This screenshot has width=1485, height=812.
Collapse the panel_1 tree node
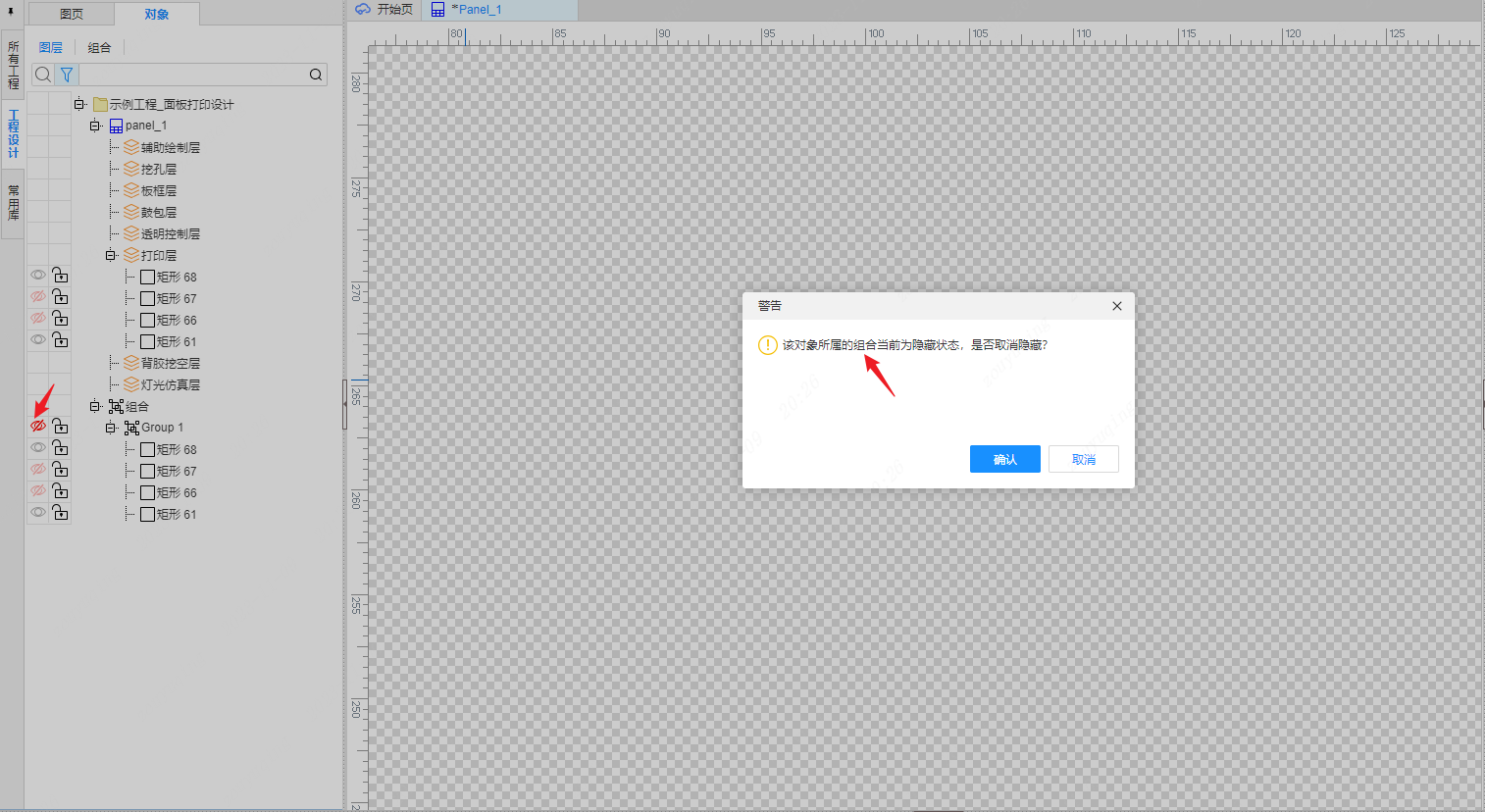[x=95, y=126]
